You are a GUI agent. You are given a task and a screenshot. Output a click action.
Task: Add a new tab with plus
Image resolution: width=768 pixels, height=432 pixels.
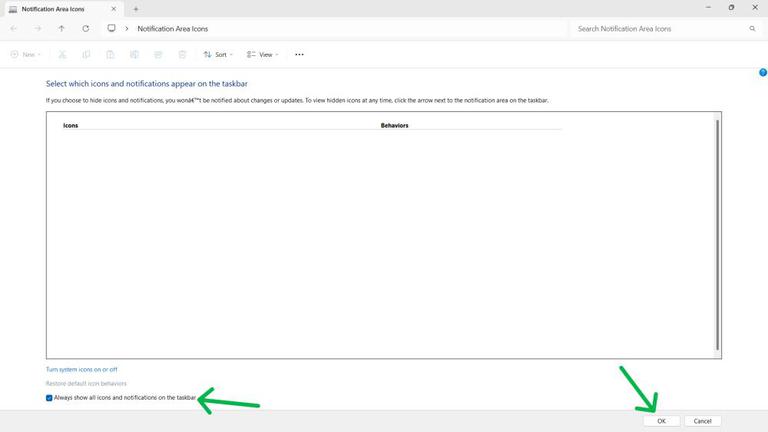click(x=136, y=9)
